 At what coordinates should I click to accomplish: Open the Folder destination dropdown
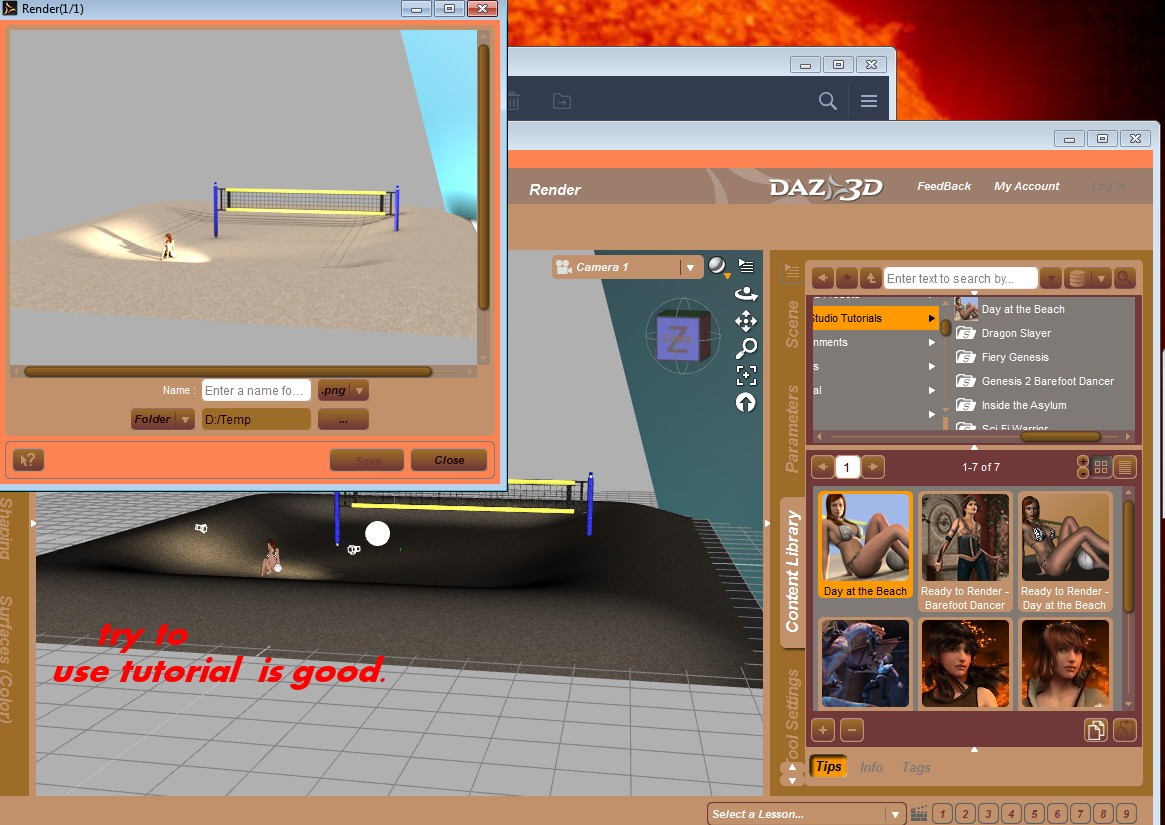[186, 419]
